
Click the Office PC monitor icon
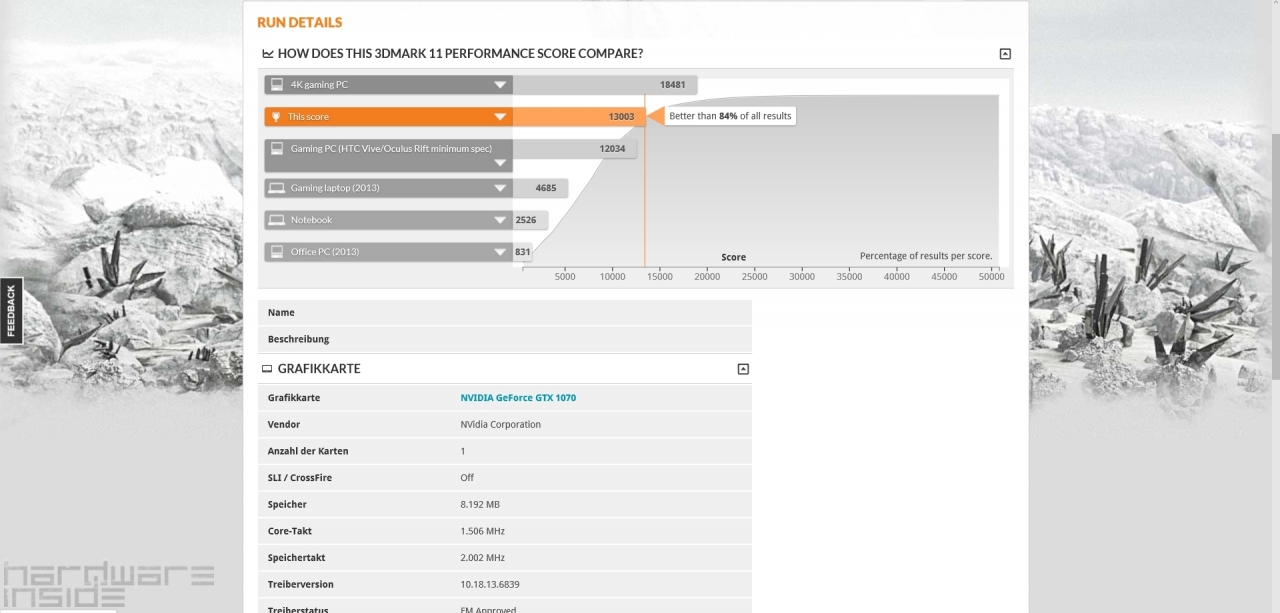point(276,252)
